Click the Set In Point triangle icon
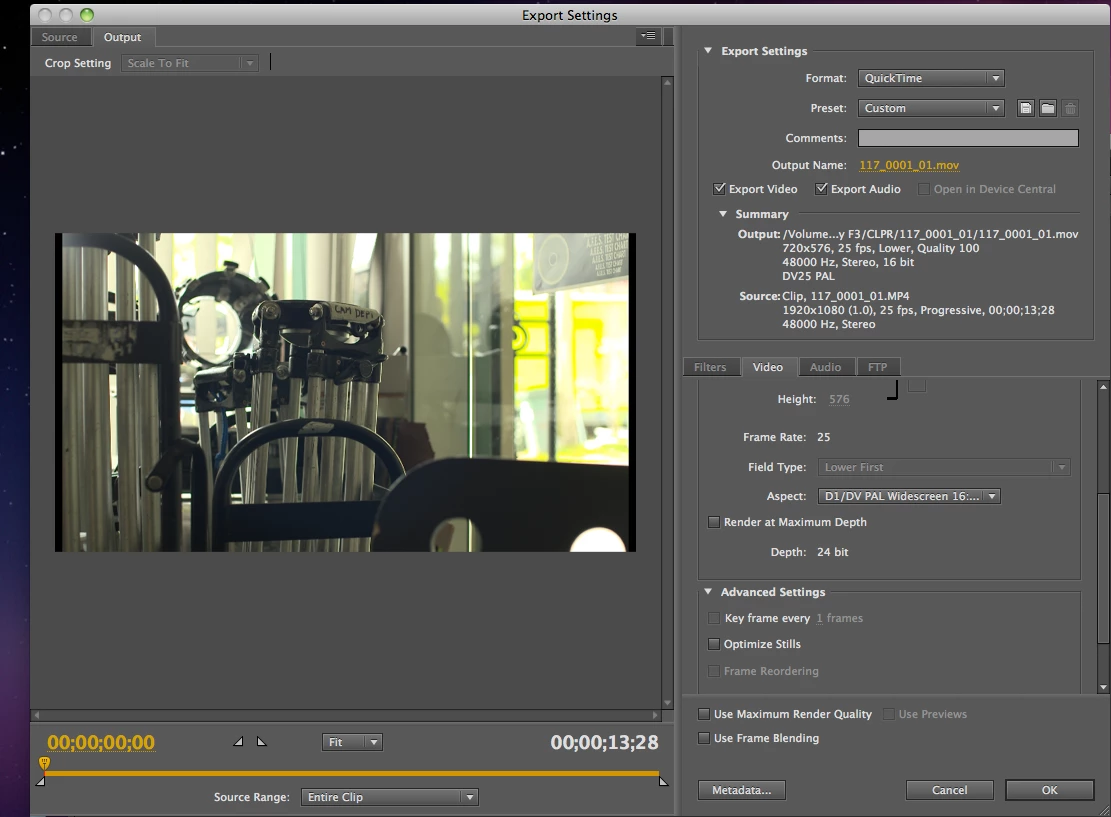The width and height of the screenshot is (1111, 817). (239, 741)
